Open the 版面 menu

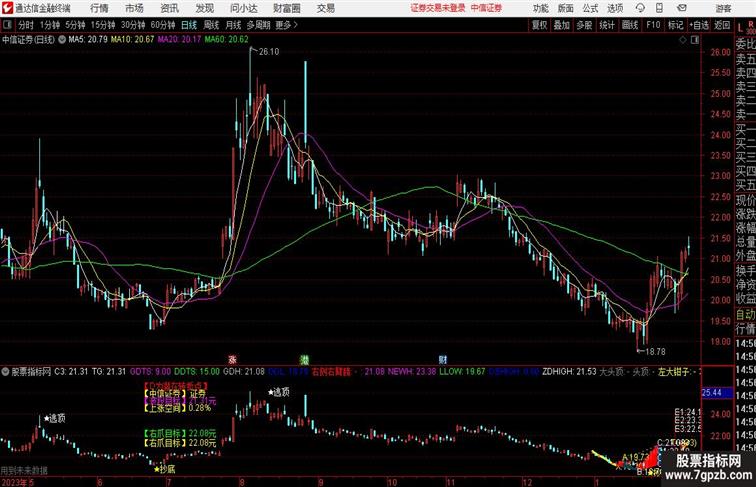click(x=566, y=8)
